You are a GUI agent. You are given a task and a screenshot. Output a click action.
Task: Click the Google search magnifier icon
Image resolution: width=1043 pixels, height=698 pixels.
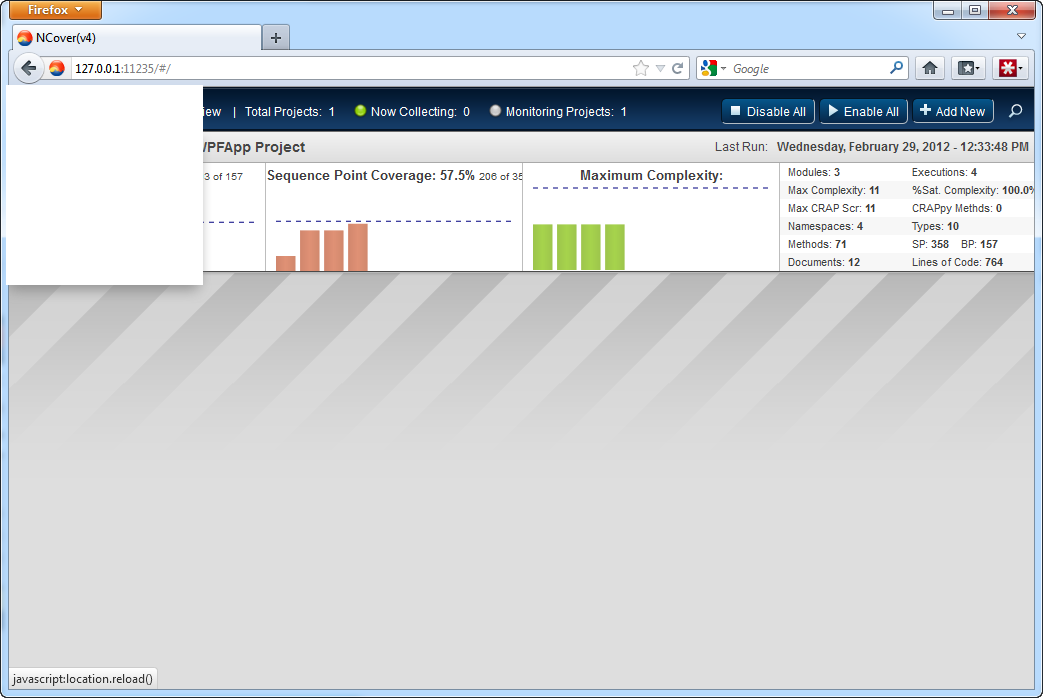point(896,68)
